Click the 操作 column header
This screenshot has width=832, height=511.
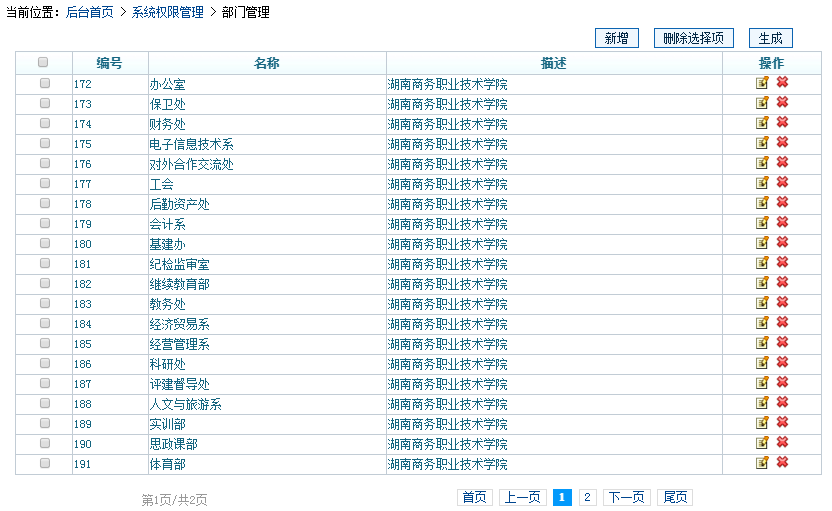[x=772, y=63]
